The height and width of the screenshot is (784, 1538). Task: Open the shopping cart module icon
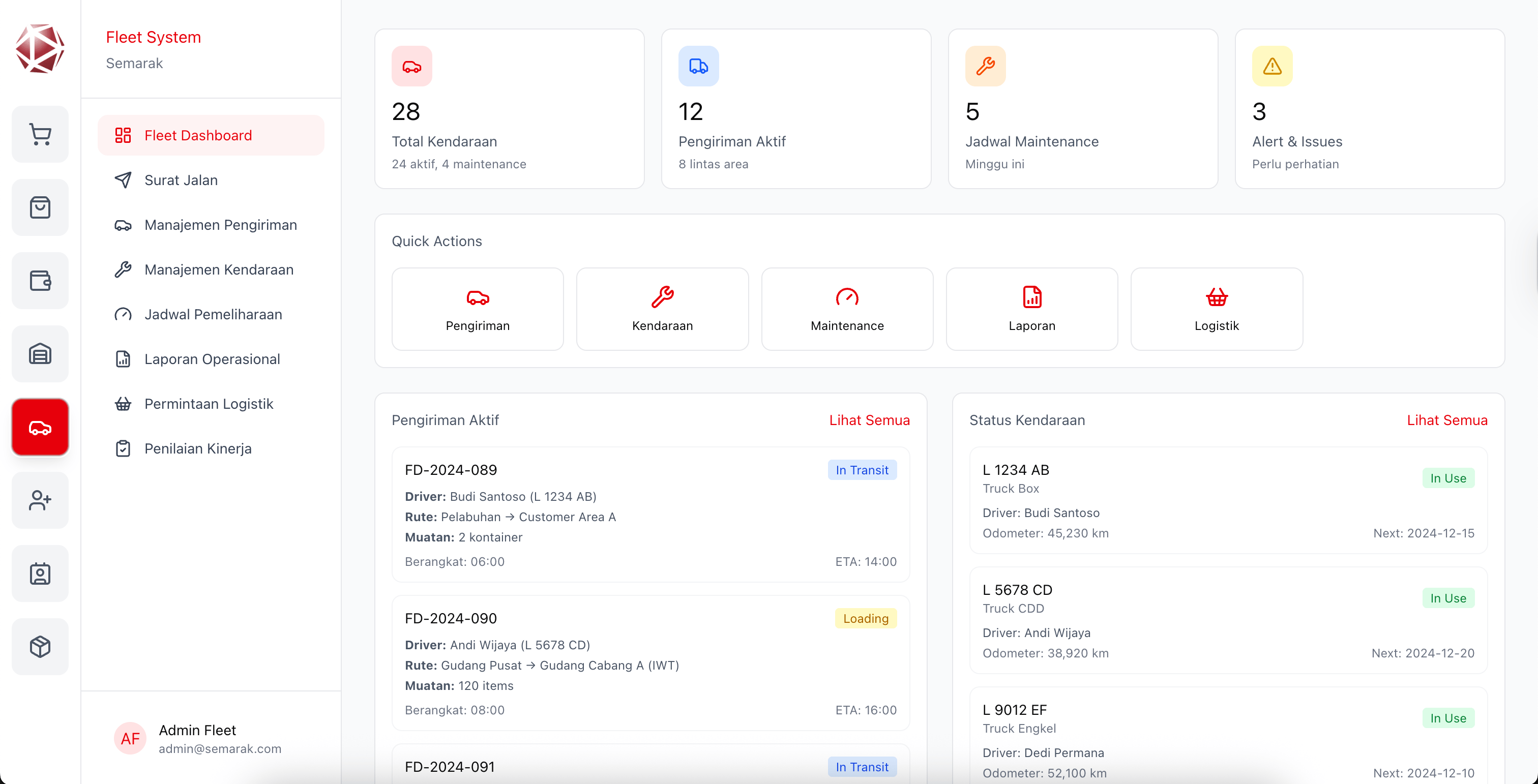click(40, 134)
